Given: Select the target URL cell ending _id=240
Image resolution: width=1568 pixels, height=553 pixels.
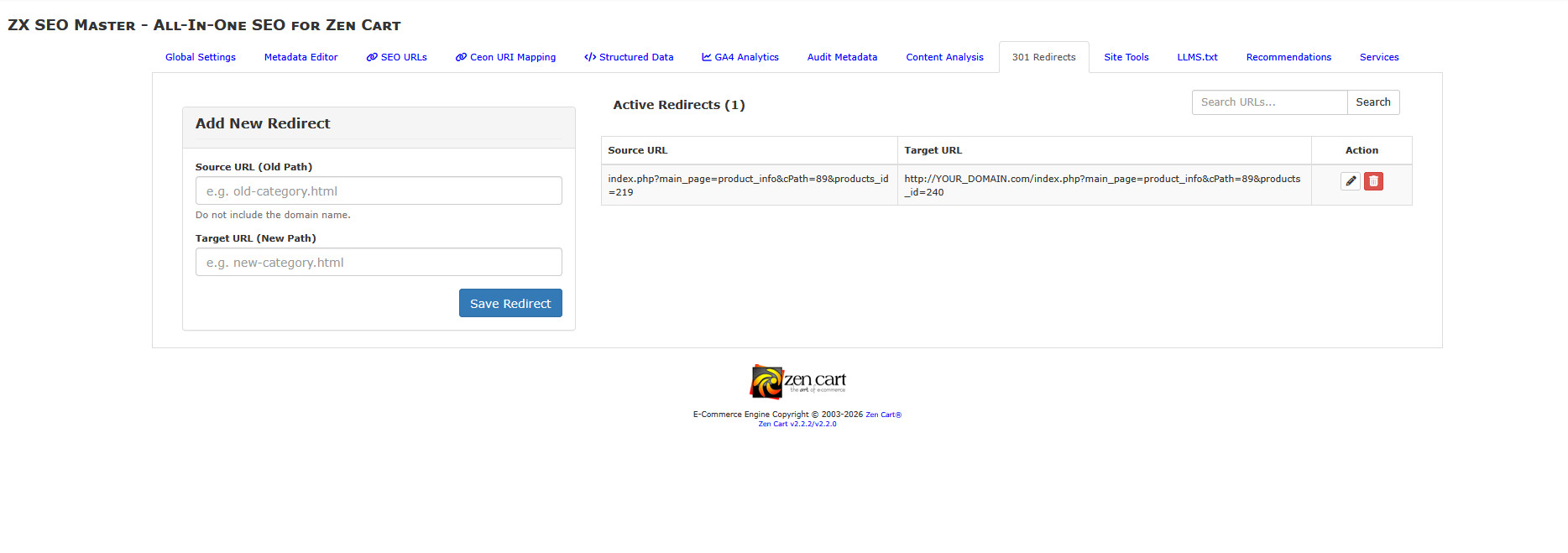Looking at the screenshot, I should pyautogui.click(x=1104, y=185).
